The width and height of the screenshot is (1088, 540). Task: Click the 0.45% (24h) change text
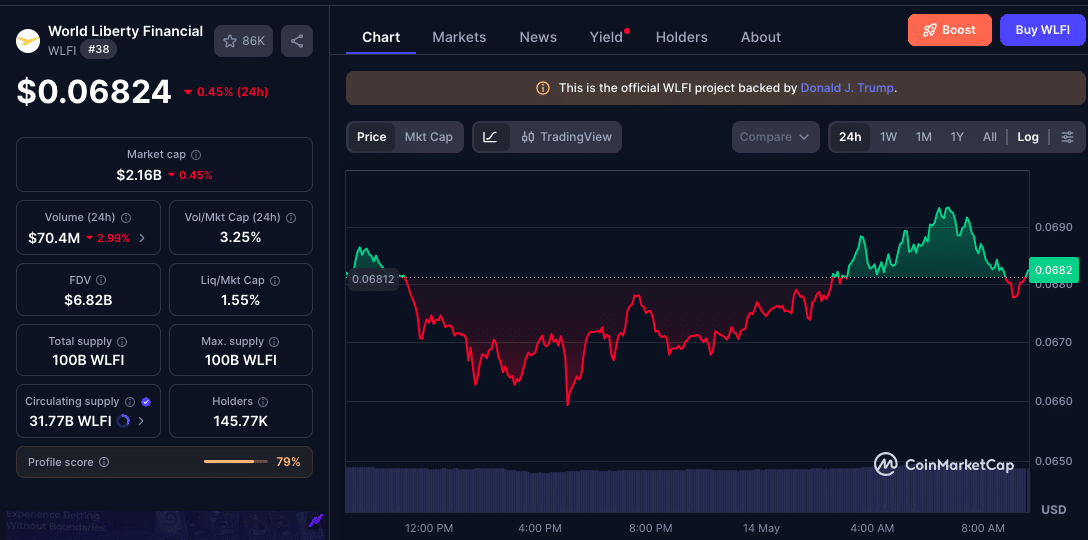232,92
